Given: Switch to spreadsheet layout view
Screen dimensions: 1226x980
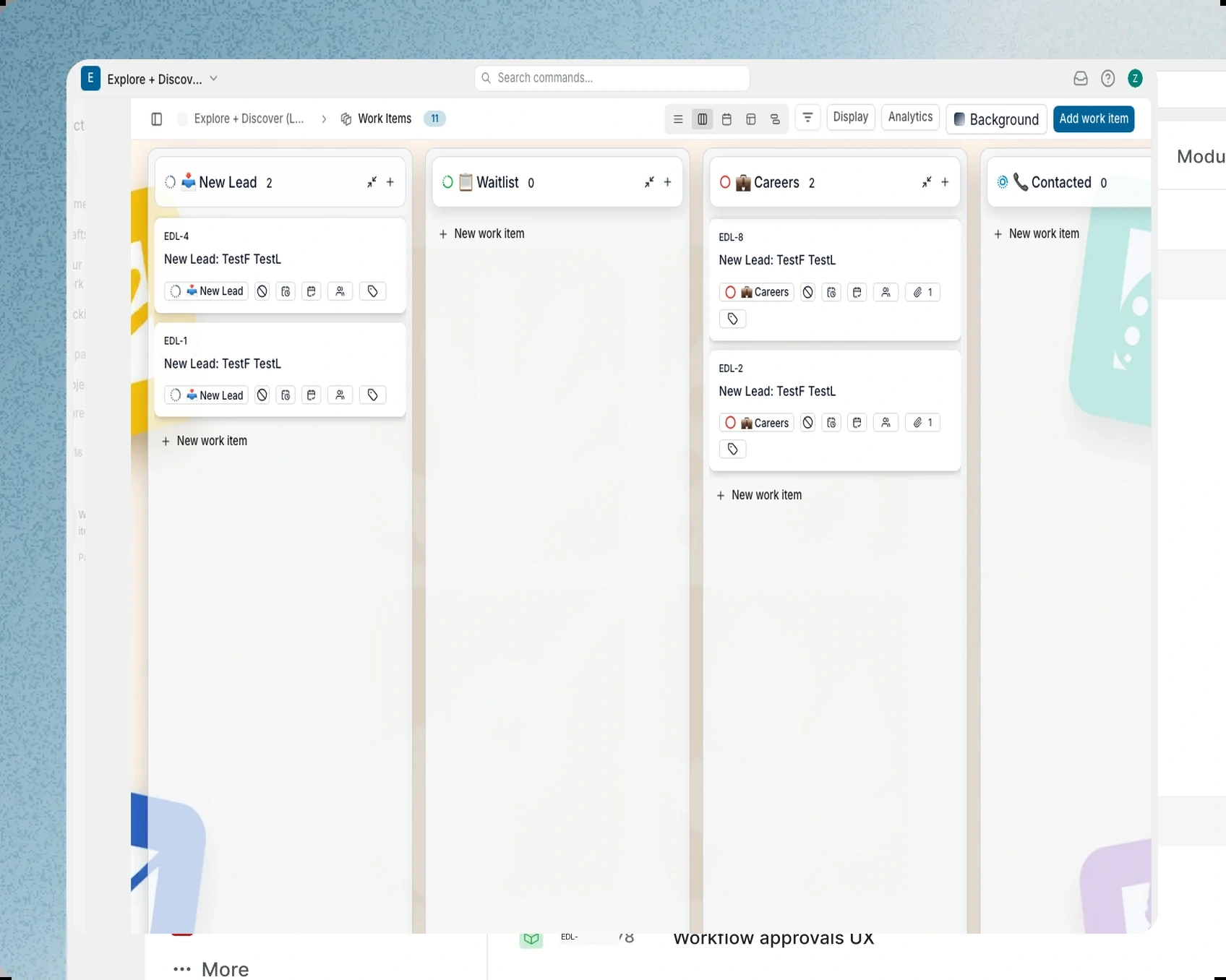Looking at the screenshot, I should (x=751, y=119).
